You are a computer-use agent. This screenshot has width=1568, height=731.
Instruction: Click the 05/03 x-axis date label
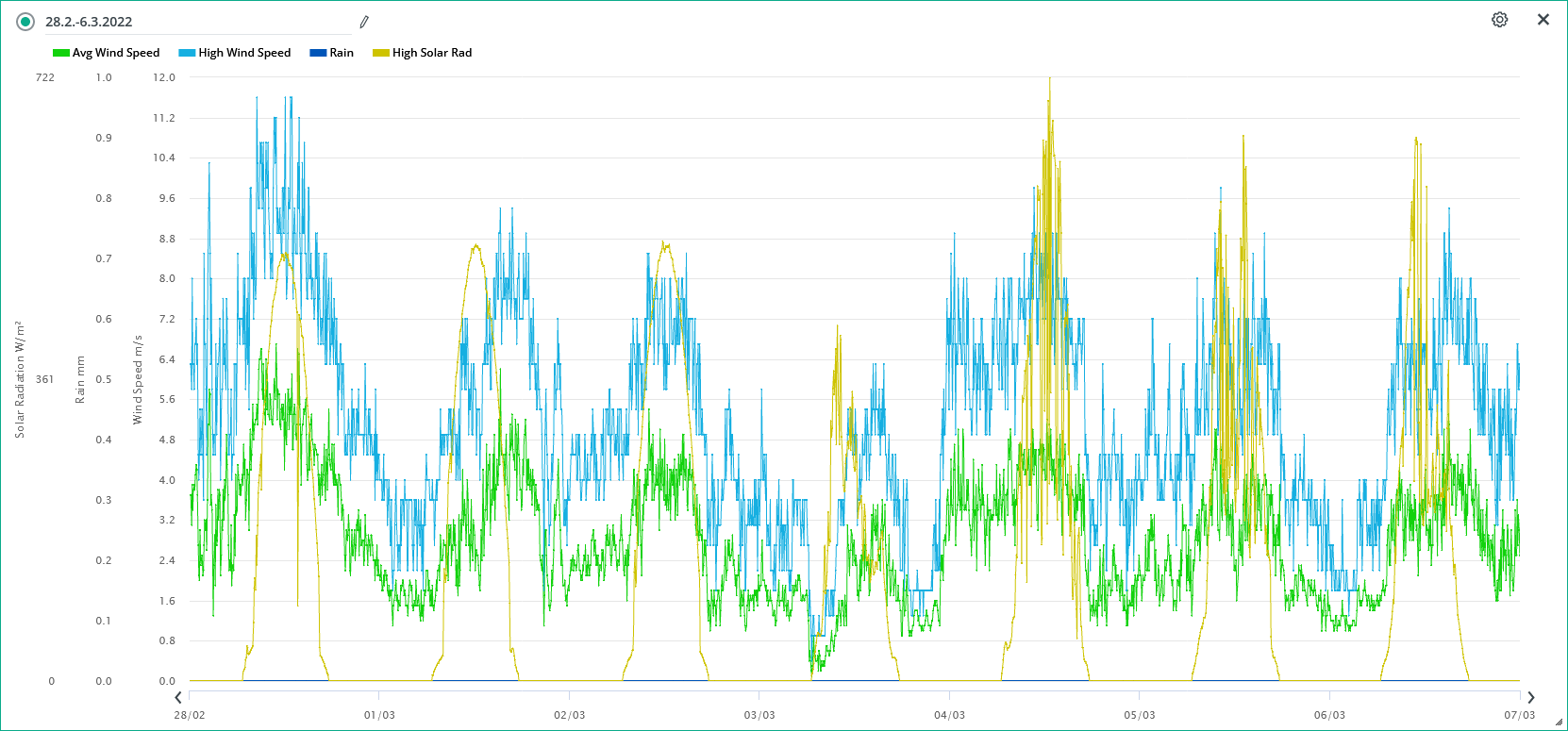(1139, 715)
